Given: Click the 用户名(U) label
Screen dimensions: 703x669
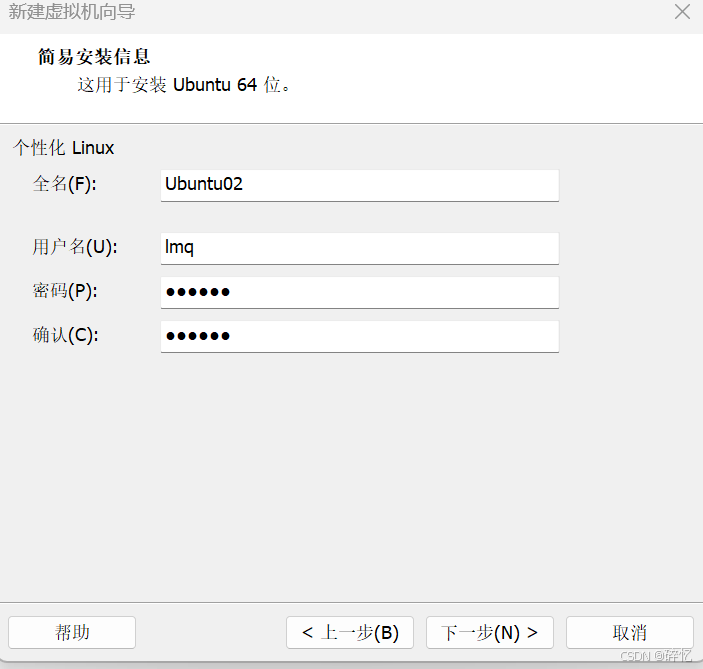Looking at the screenshot, I should pos(75,247).
